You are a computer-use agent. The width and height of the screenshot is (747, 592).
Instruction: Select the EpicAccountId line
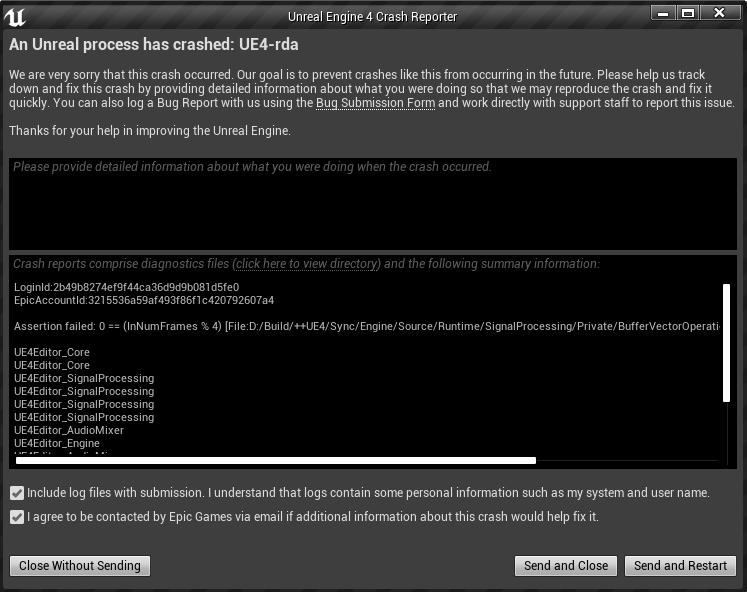[144, 301]
